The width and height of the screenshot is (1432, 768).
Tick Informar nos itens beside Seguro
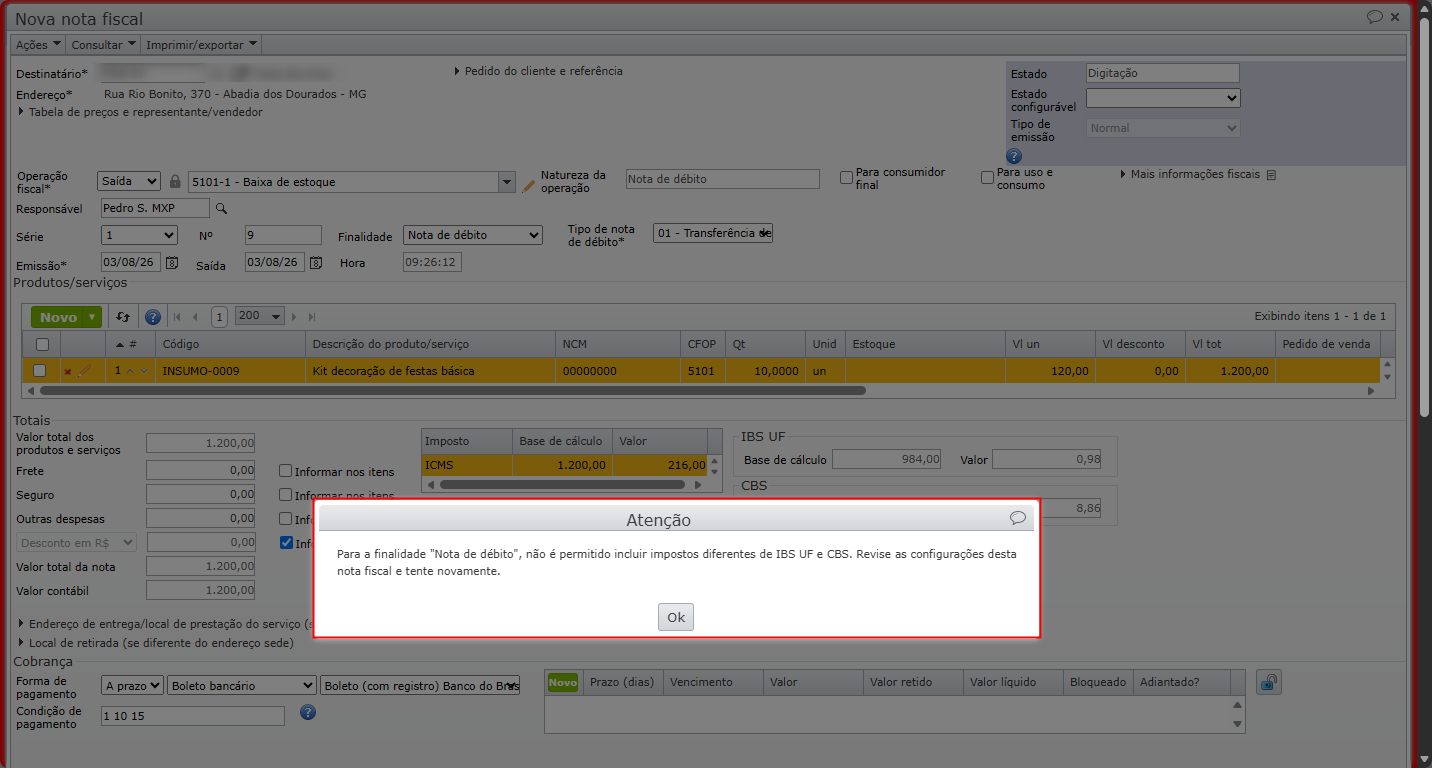(x=286, y=495)
